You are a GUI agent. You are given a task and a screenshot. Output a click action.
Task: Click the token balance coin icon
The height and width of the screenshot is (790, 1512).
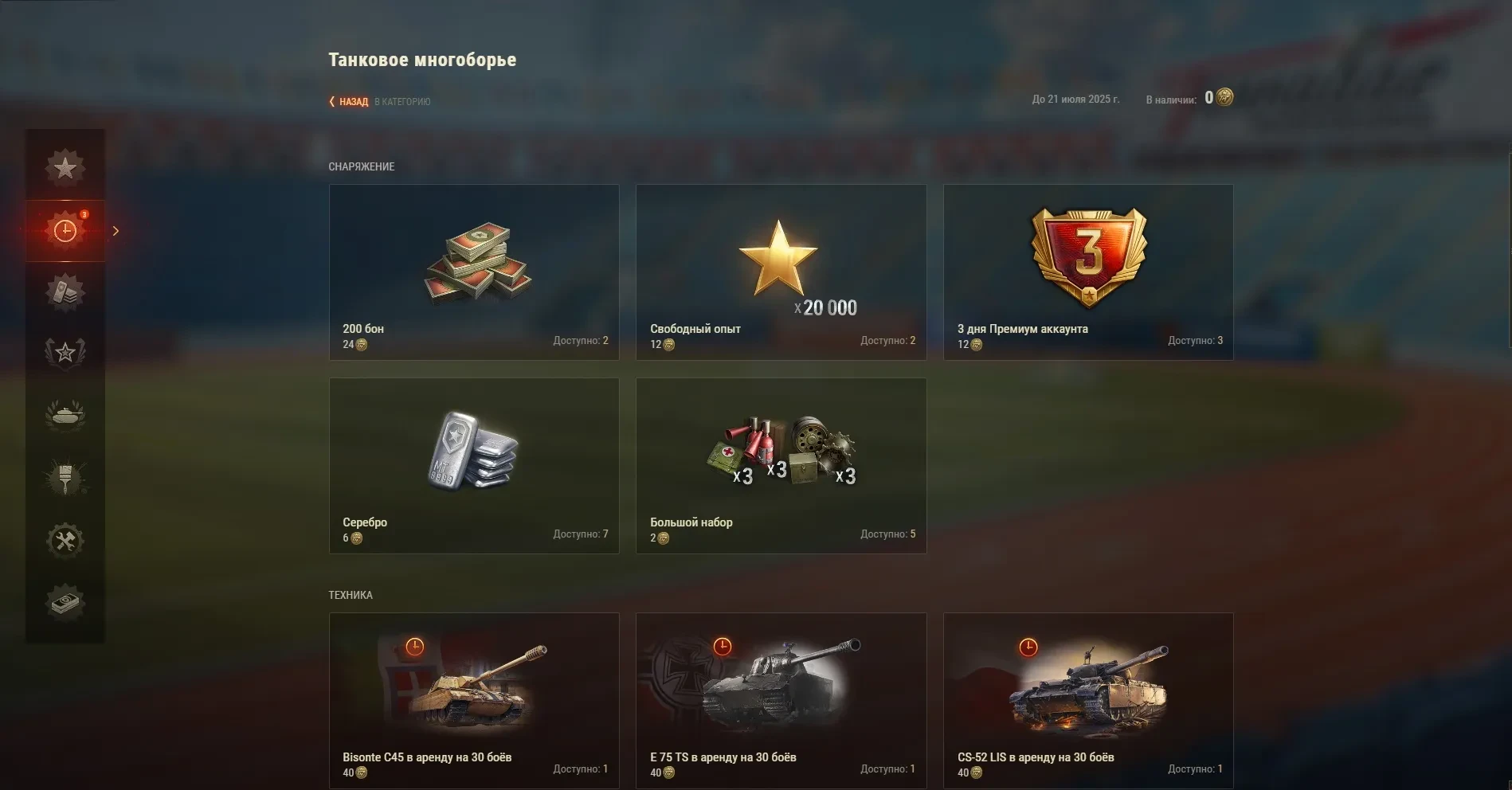tap(1225, 97)
